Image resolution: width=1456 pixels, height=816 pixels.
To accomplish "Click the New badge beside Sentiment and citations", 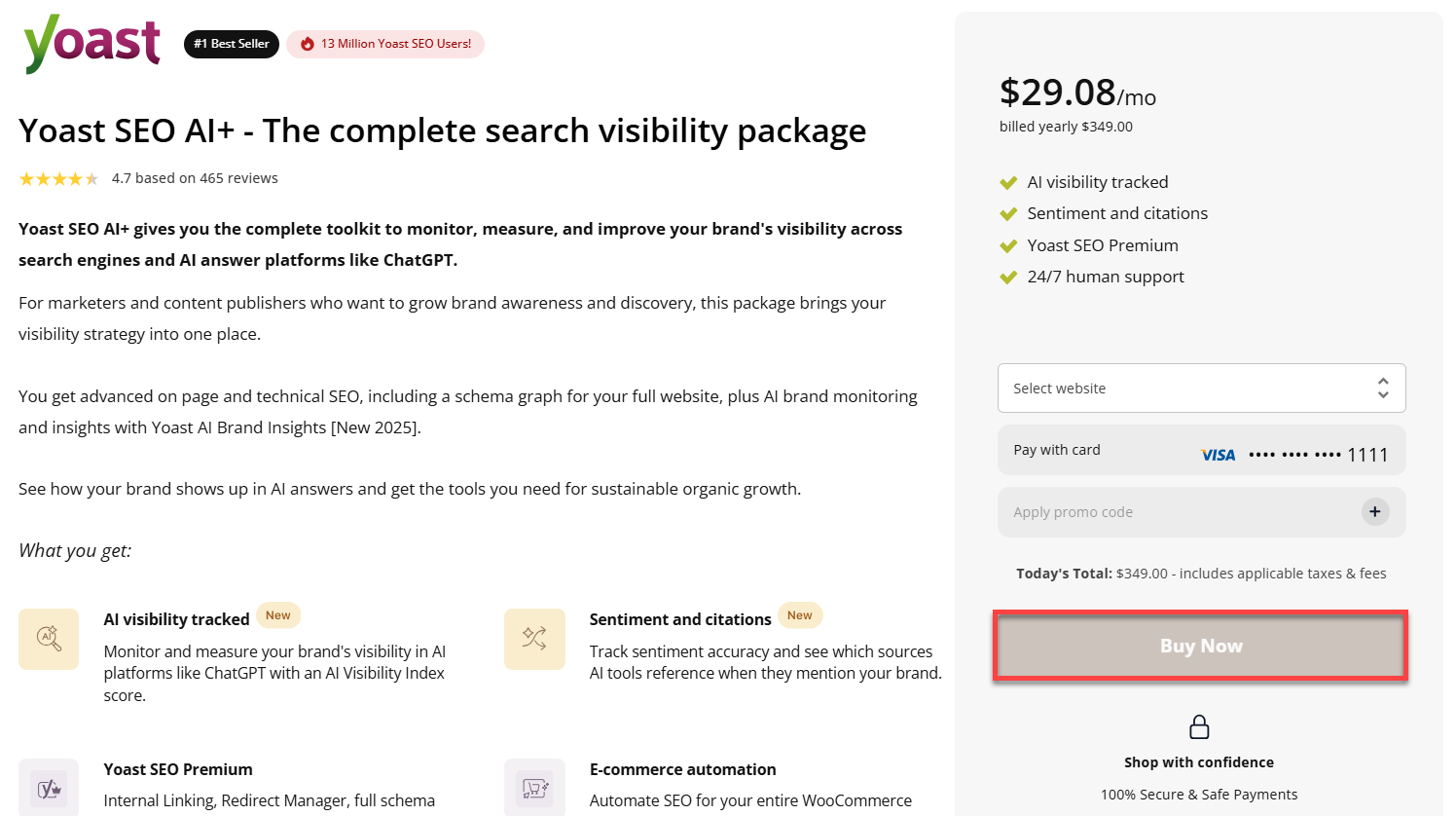I will pyautogui.click(x=800, y=615).
